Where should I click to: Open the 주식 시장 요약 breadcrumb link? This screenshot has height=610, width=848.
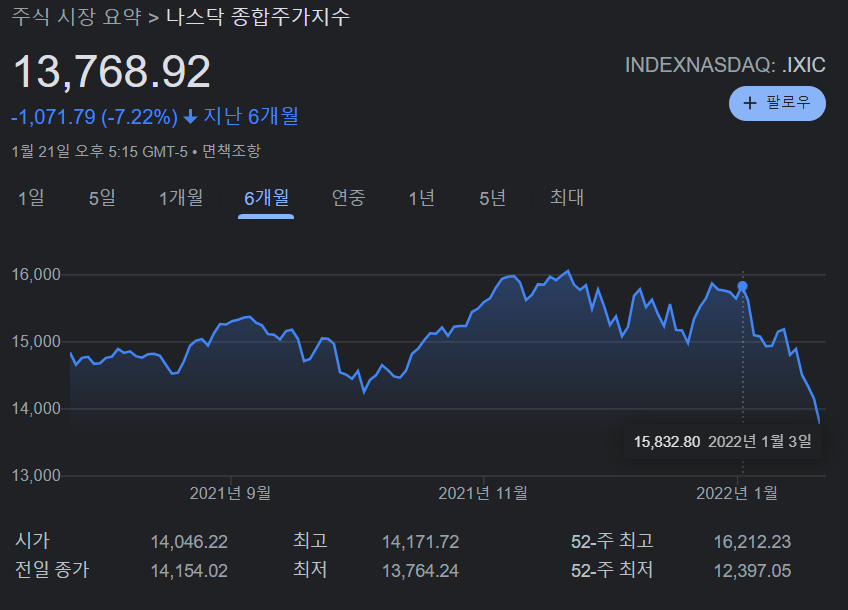[77, 17]
